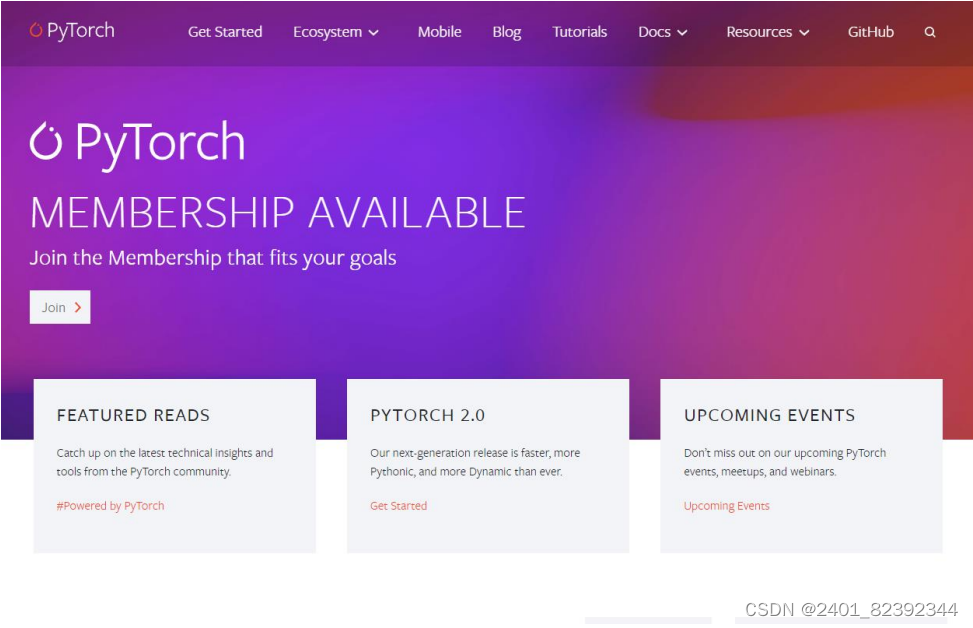The width and height of the screenshot is (973, 628).
Task: Follow the #Powered by PyTorch link
Action: 110,506
